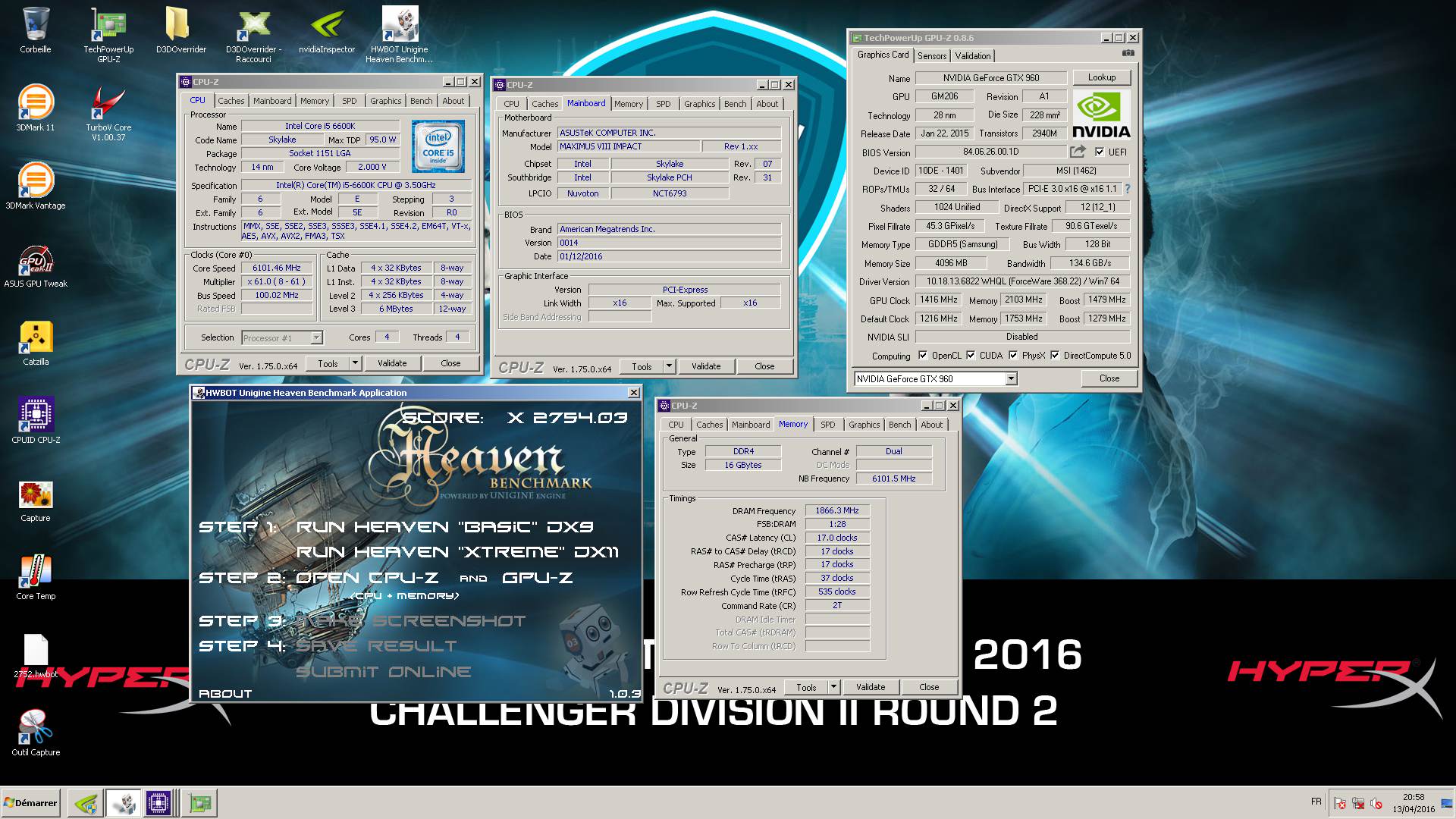
Task: Open the HWBOT Unigine Heaven Benchmark desktop icon
Action: click(400, 34)
